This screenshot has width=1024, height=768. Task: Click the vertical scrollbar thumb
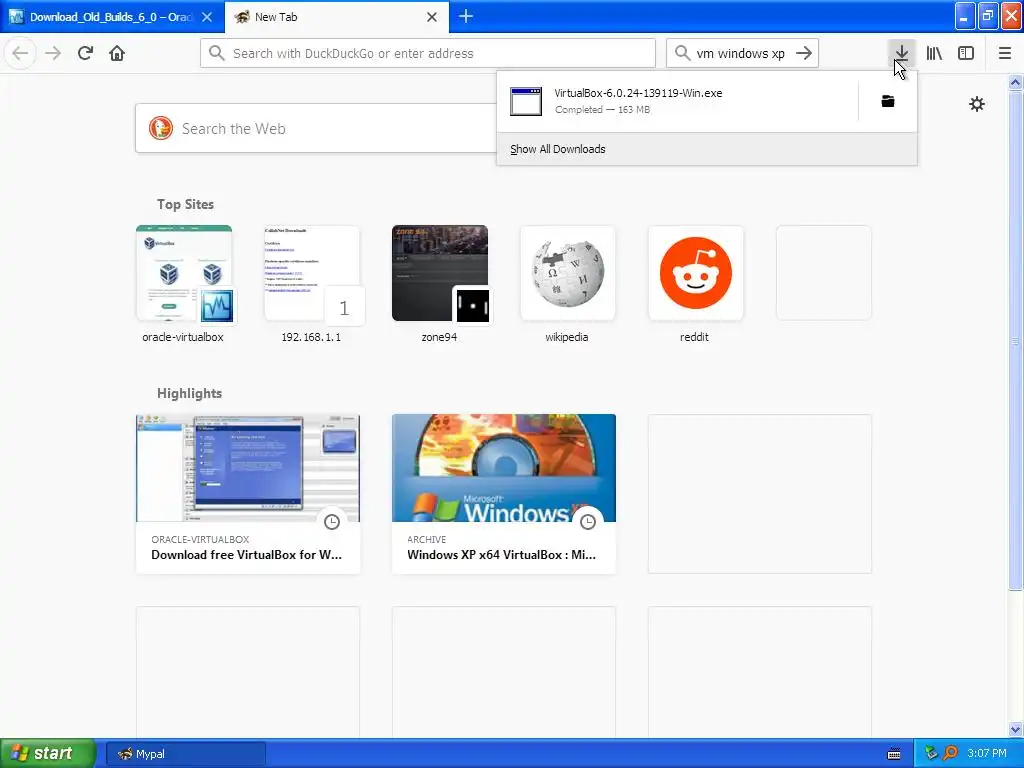1015,340
